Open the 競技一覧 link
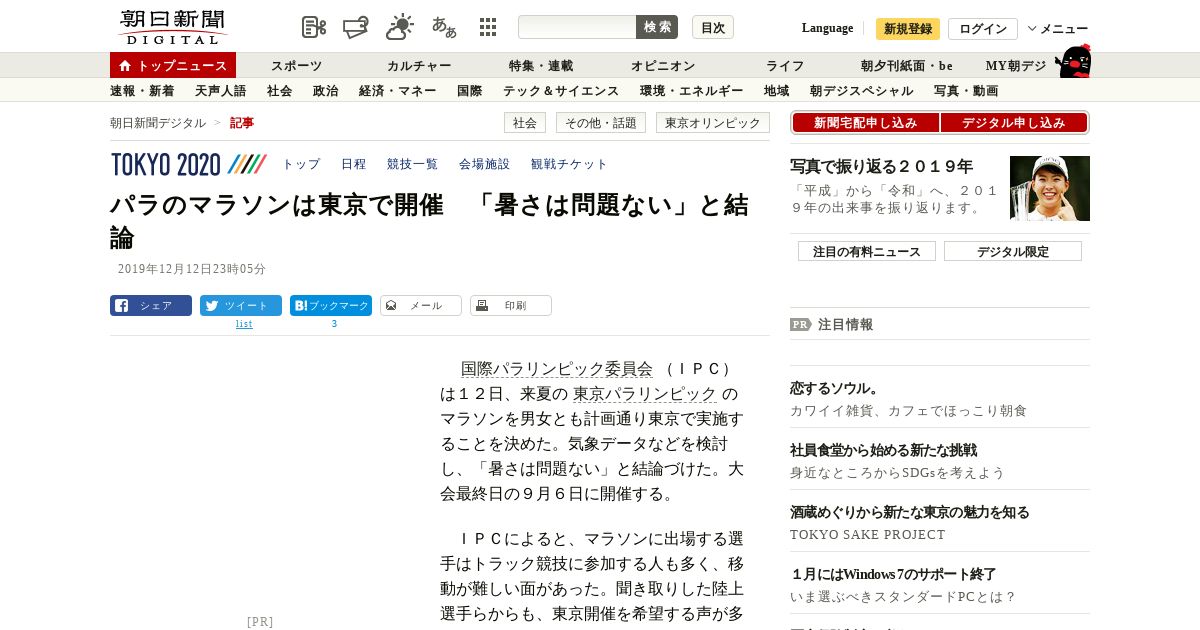The image size is (1200, 630). [412, 164]
